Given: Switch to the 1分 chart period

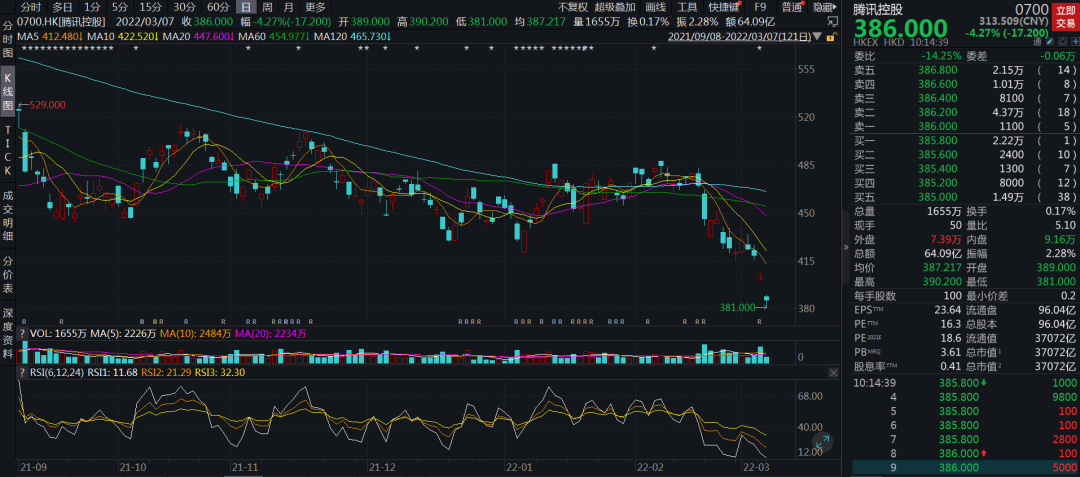Looking at the screenshot, I should pos(92,7).
